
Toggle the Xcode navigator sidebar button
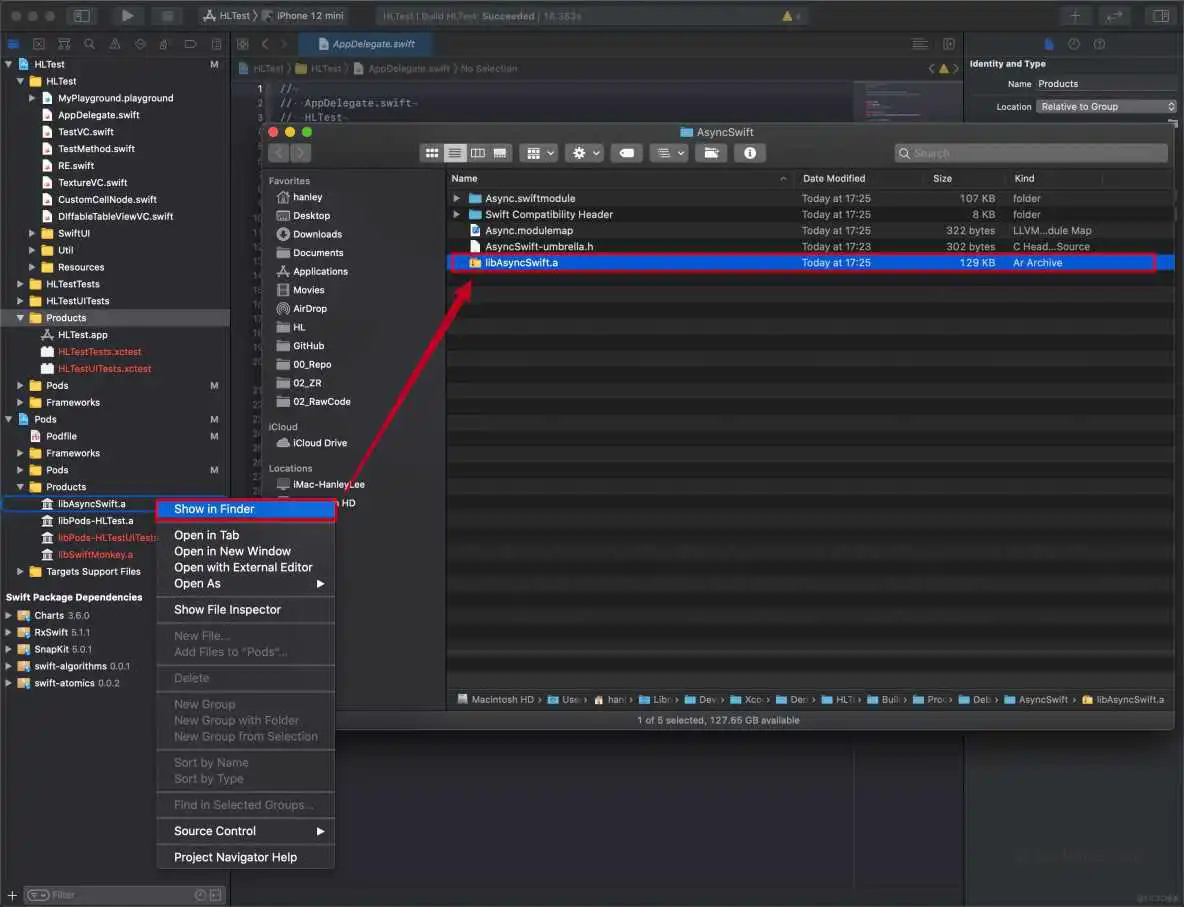tap(82, 16)
